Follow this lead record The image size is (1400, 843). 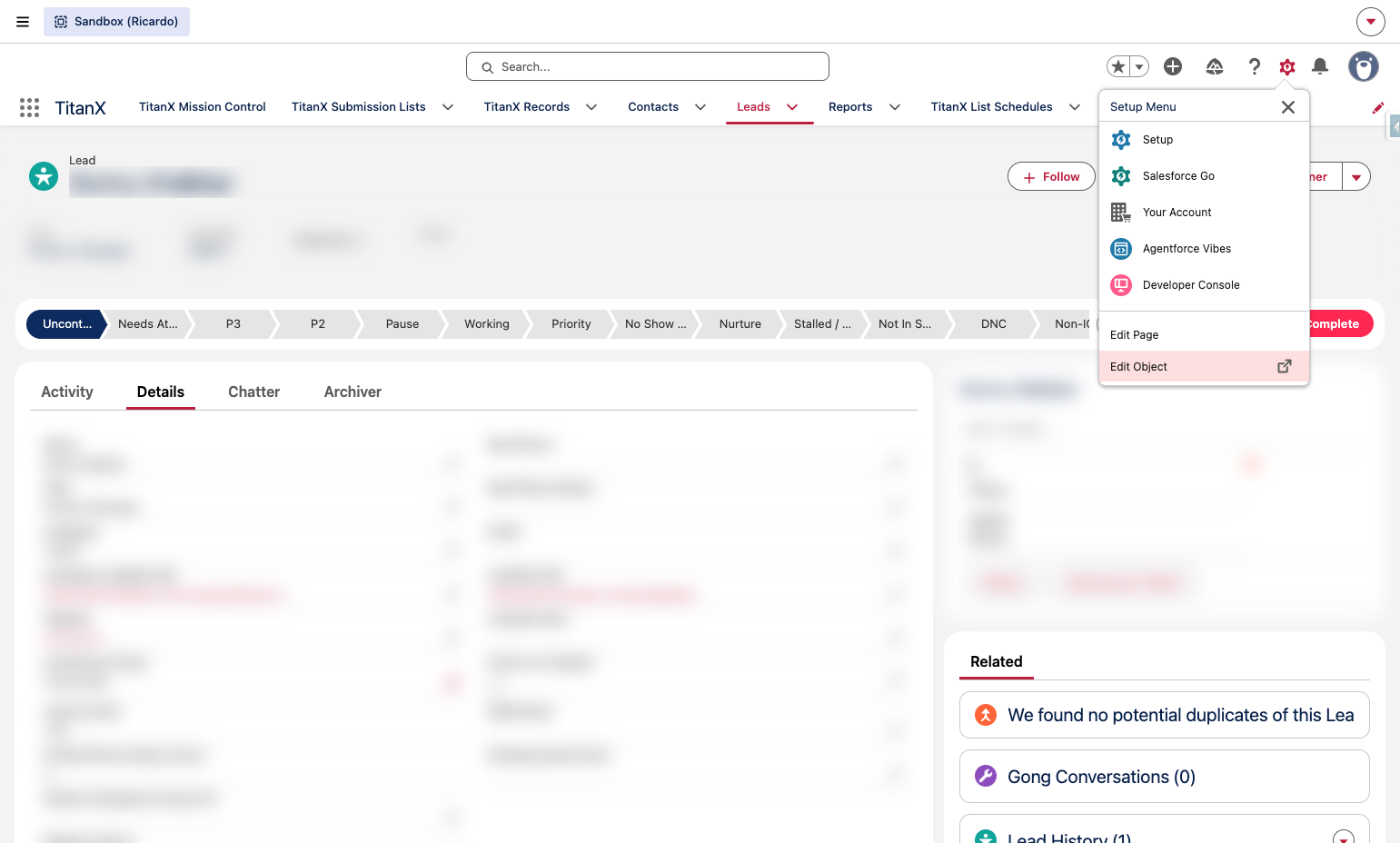pos(1051,177)
